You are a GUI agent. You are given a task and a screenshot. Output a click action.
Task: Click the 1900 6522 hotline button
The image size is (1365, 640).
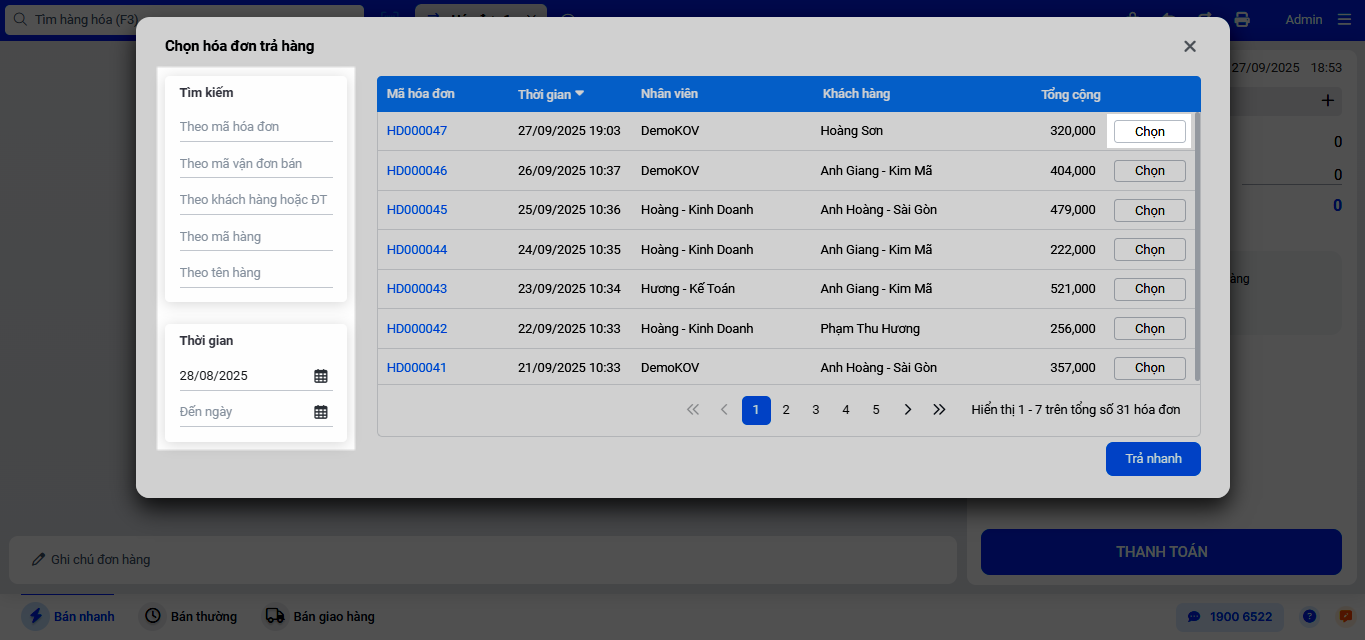click(1229, 616)
